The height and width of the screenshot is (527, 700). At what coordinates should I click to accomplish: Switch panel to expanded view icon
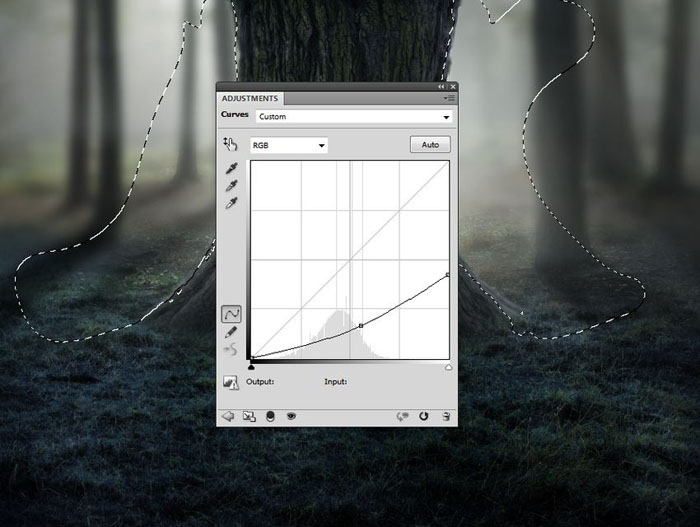249,416
